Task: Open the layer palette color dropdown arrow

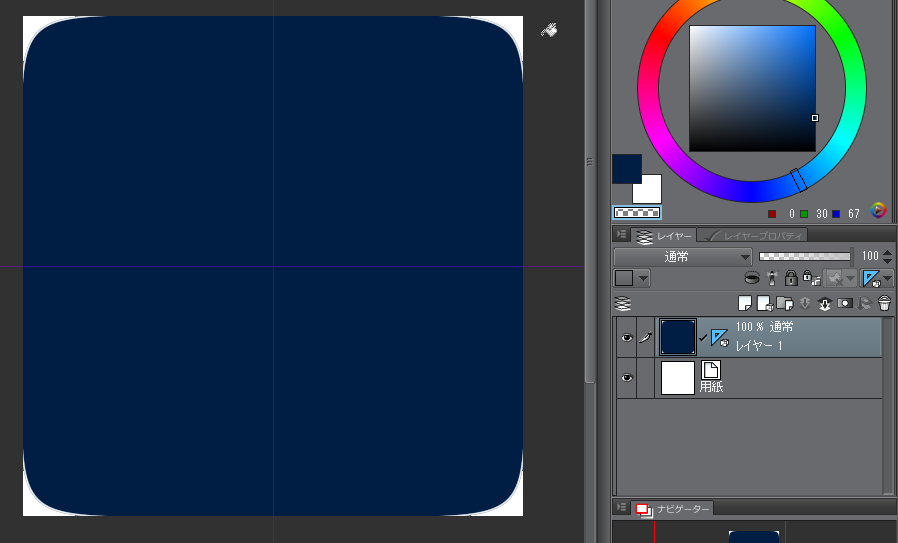Action: [642, 279]
